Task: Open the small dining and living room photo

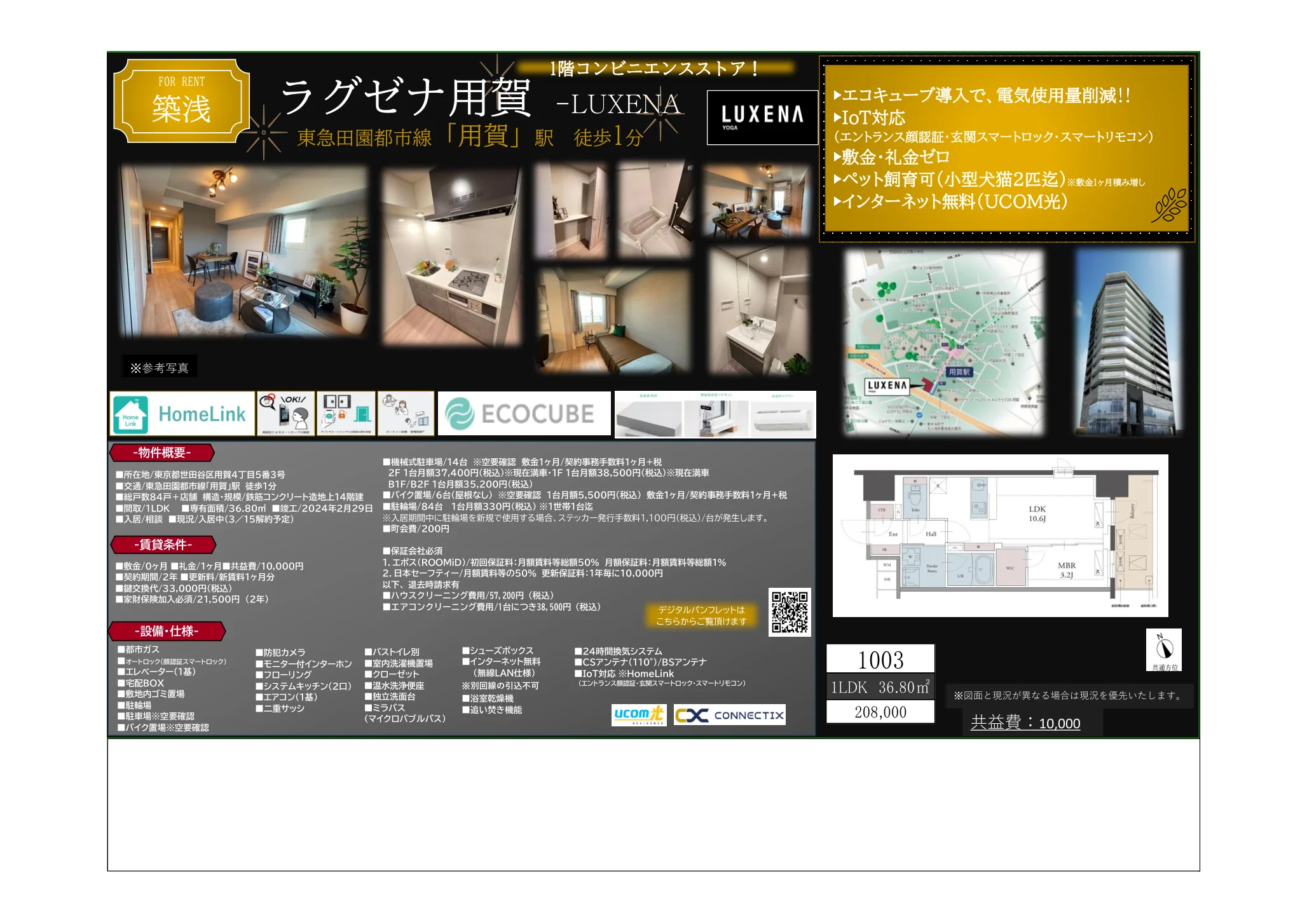Action: pos(756,201)
